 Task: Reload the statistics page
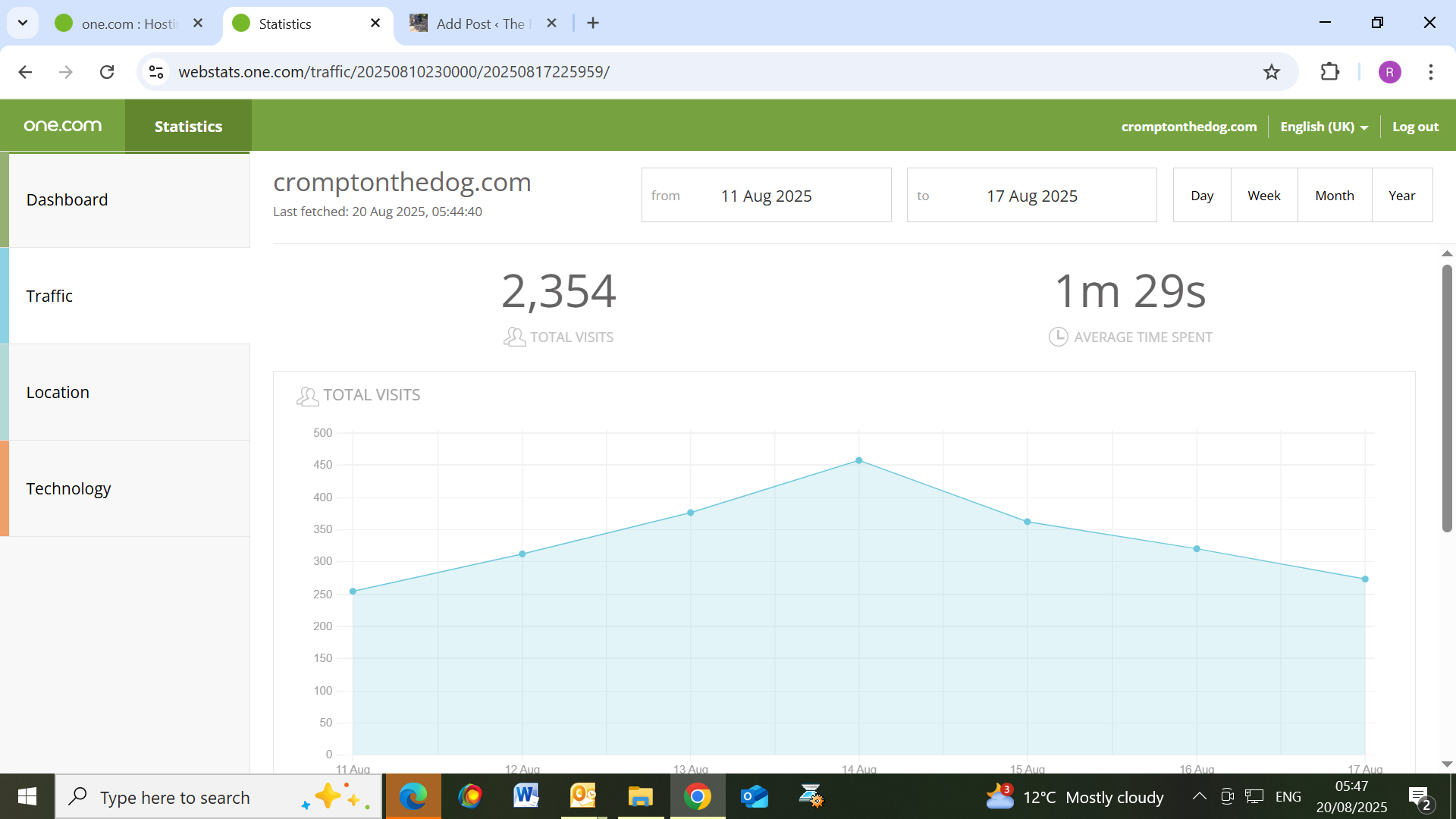[107, 72]
